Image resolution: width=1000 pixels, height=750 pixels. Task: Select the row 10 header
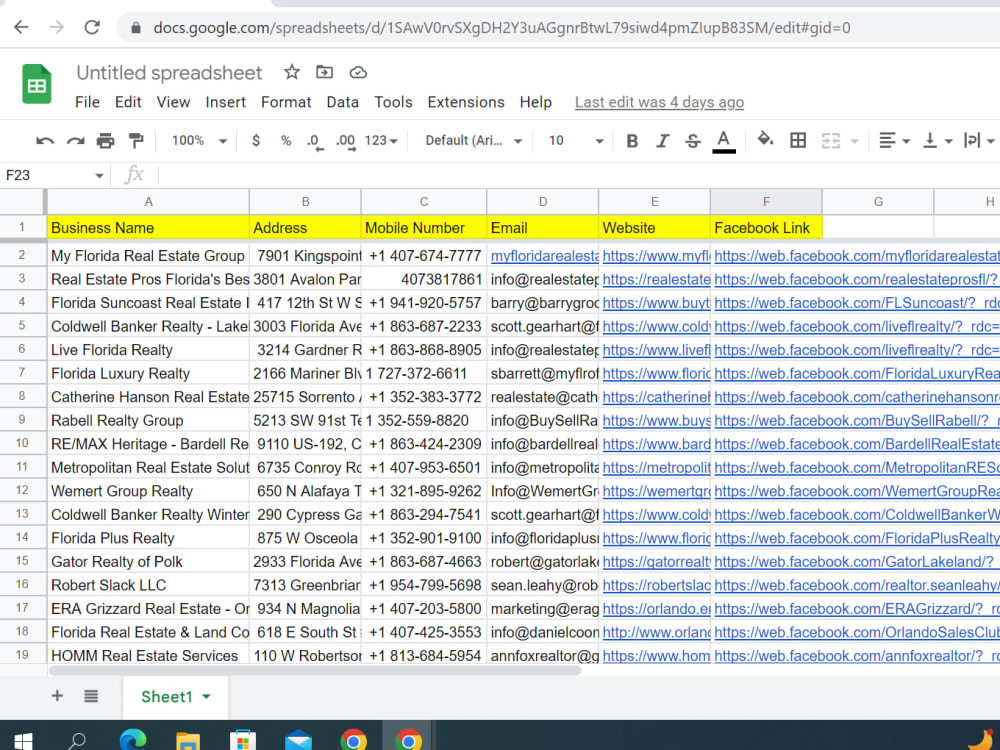click(22, 443)
